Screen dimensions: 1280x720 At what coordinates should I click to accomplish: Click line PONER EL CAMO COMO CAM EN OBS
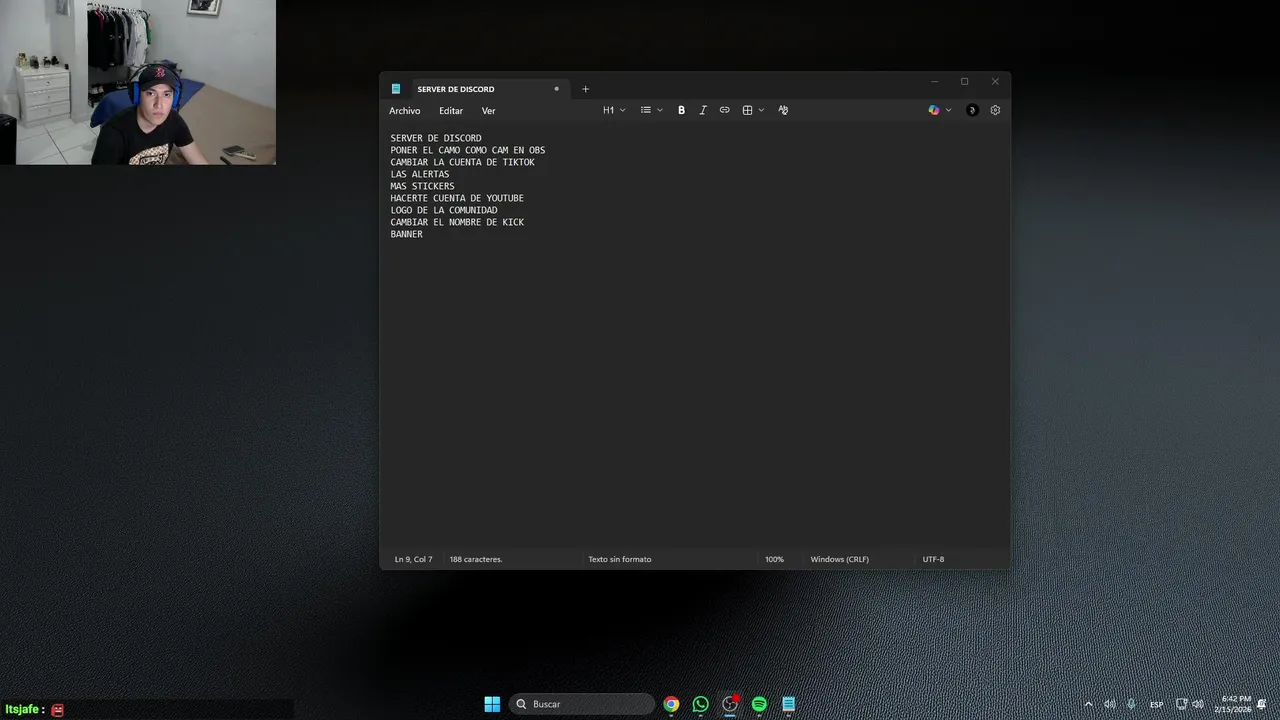tap(468, 150)
